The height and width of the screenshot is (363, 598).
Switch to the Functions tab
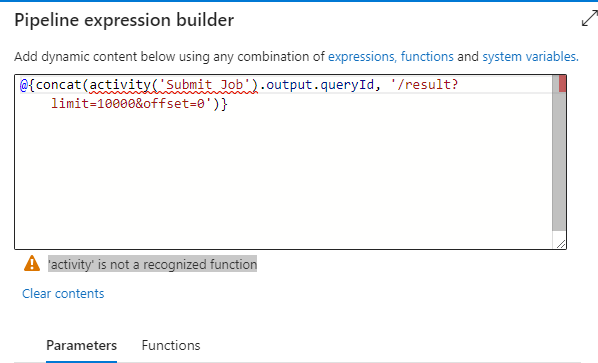coord(171,345)
